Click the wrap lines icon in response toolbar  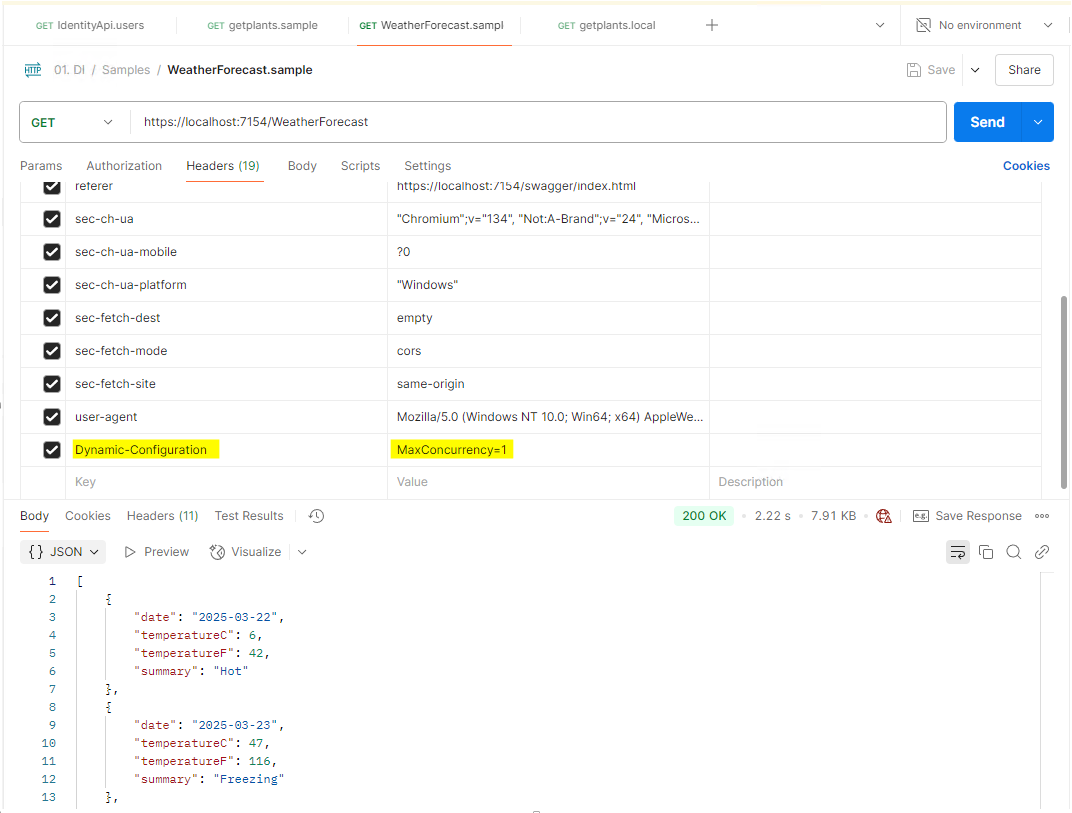(x=958, y=552)
